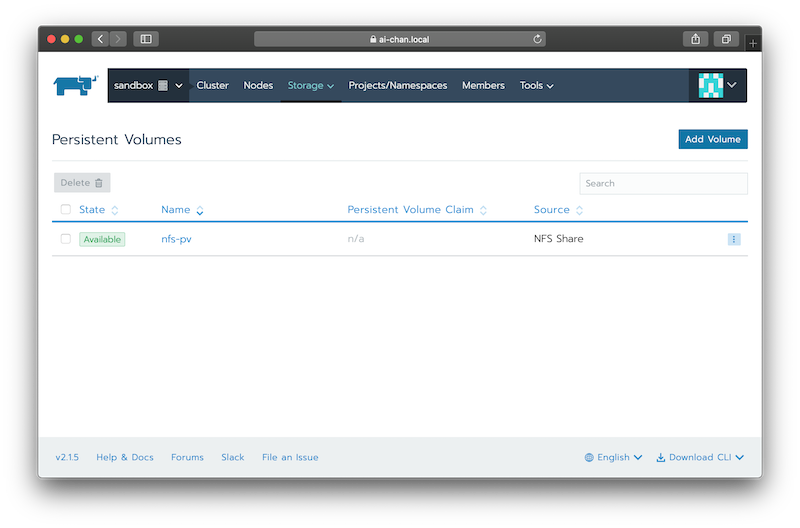Focus the Search input field
800x528 pixels.
(663, 183)
